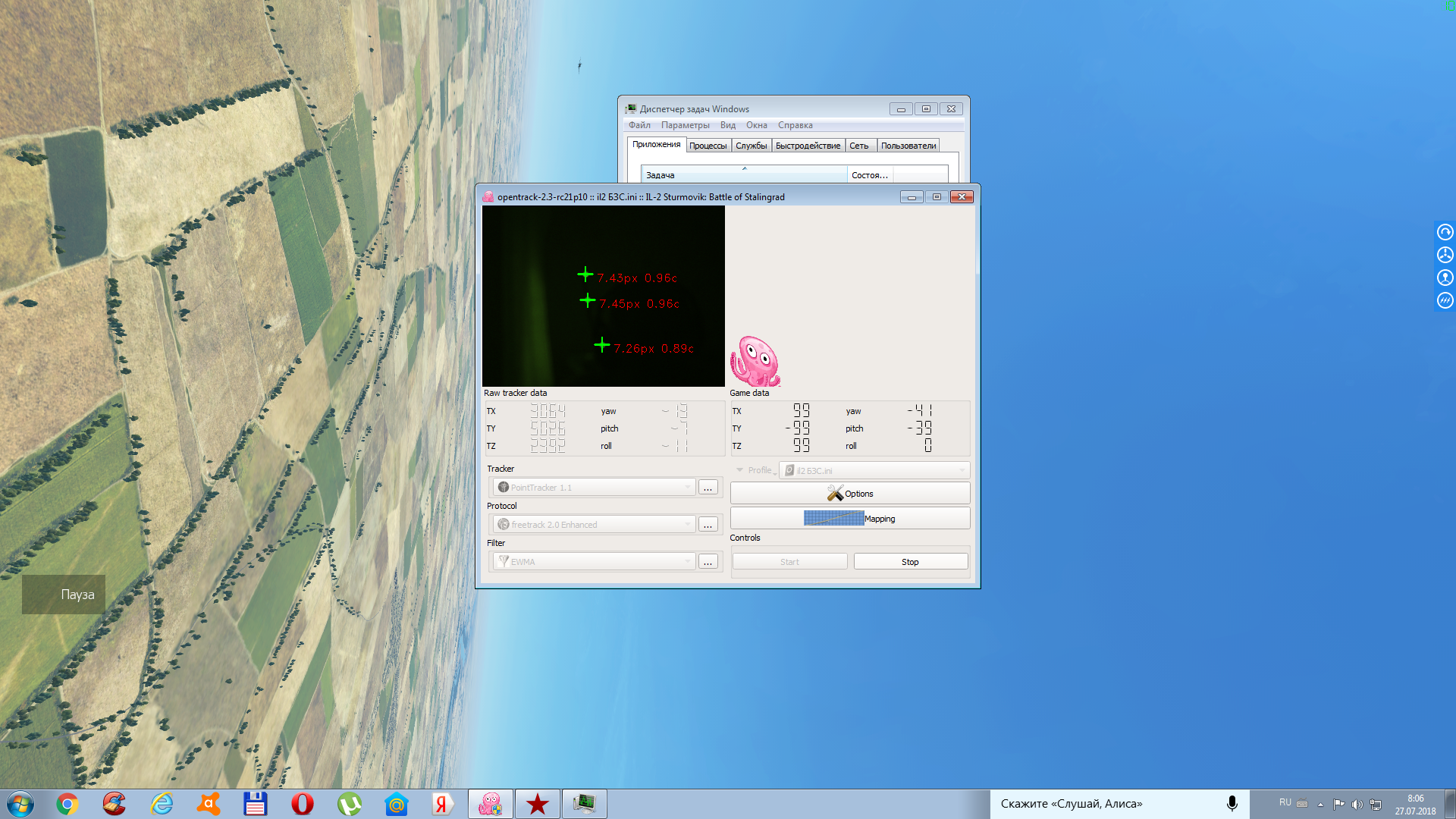Open Avast antivirus from the taskbar
Screen dimensions: 1456x819
pyautogui.click(x=209, y=804)
